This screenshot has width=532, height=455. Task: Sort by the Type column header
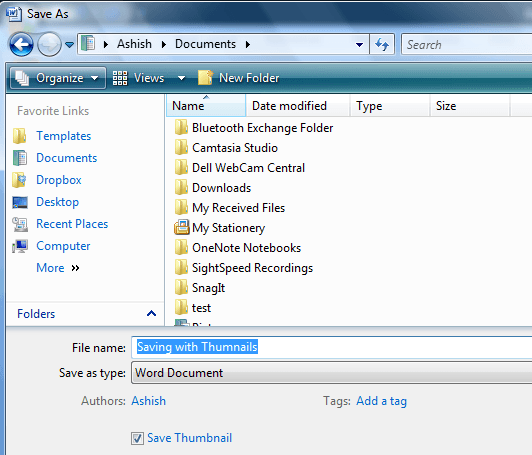[390, 106]
